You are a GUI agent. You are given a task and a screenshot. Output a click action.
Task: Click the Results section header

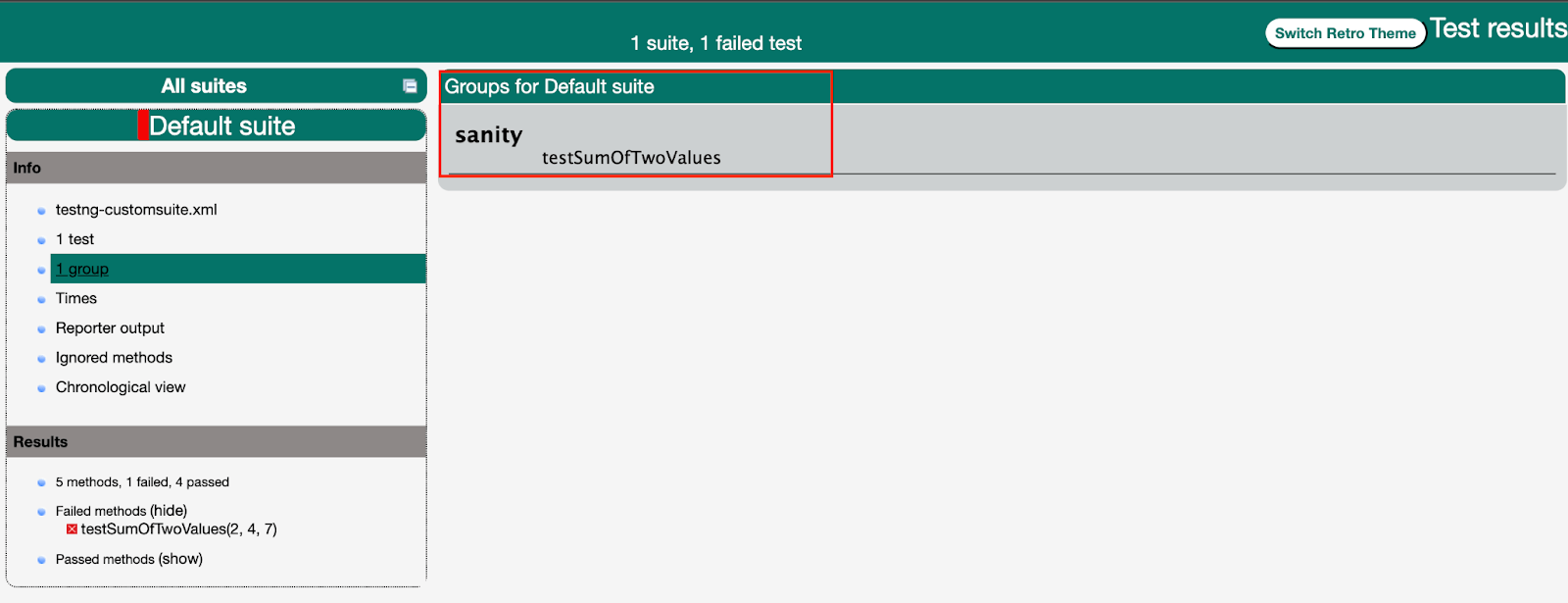217,442
